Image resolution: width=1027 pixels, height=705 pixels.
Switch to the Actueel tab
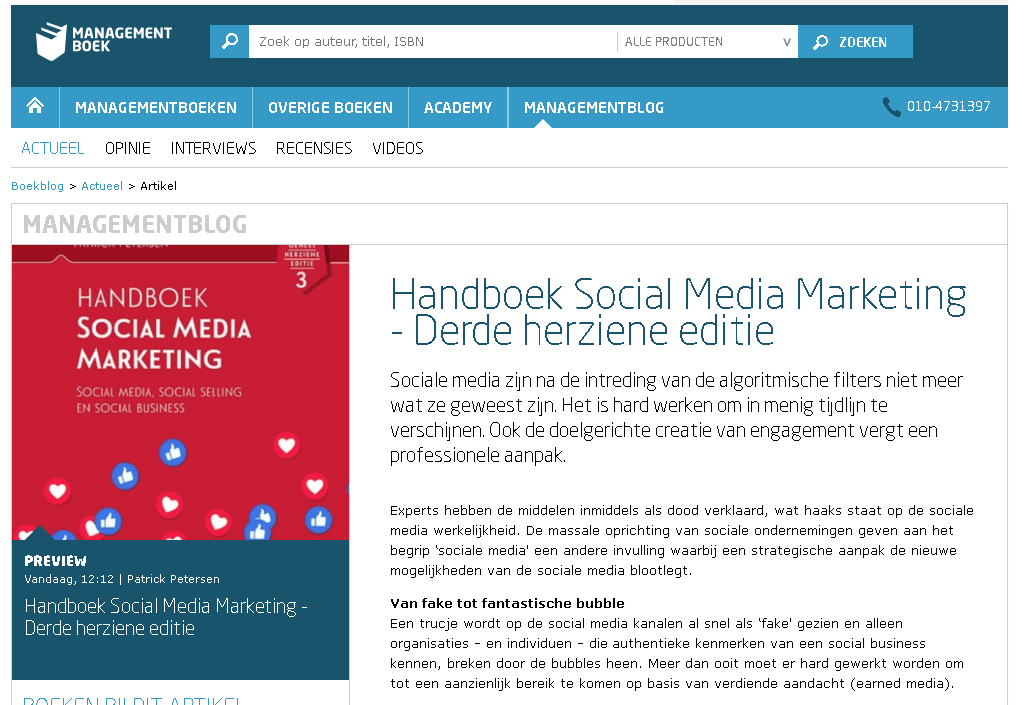point(52,148)
